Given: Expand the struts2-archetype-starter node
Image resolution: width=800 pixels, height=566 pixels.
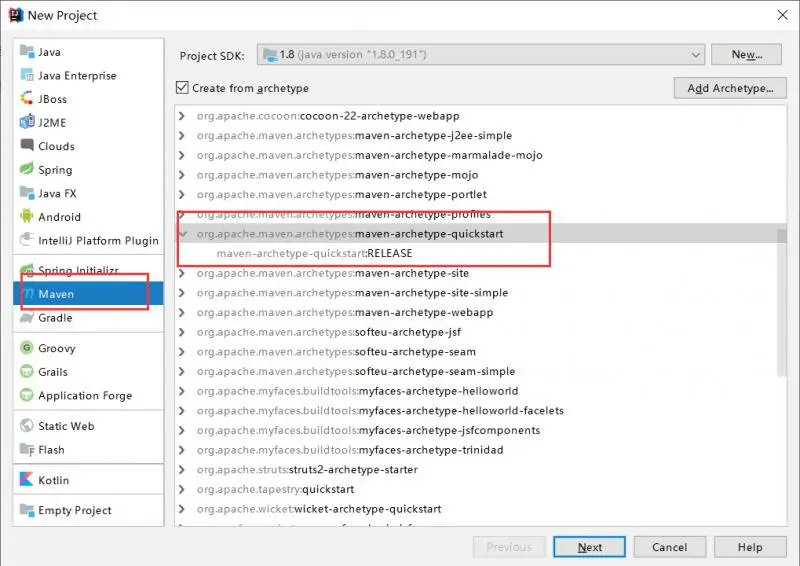Looking at the screenshot, I should click(x=182, y=470).
